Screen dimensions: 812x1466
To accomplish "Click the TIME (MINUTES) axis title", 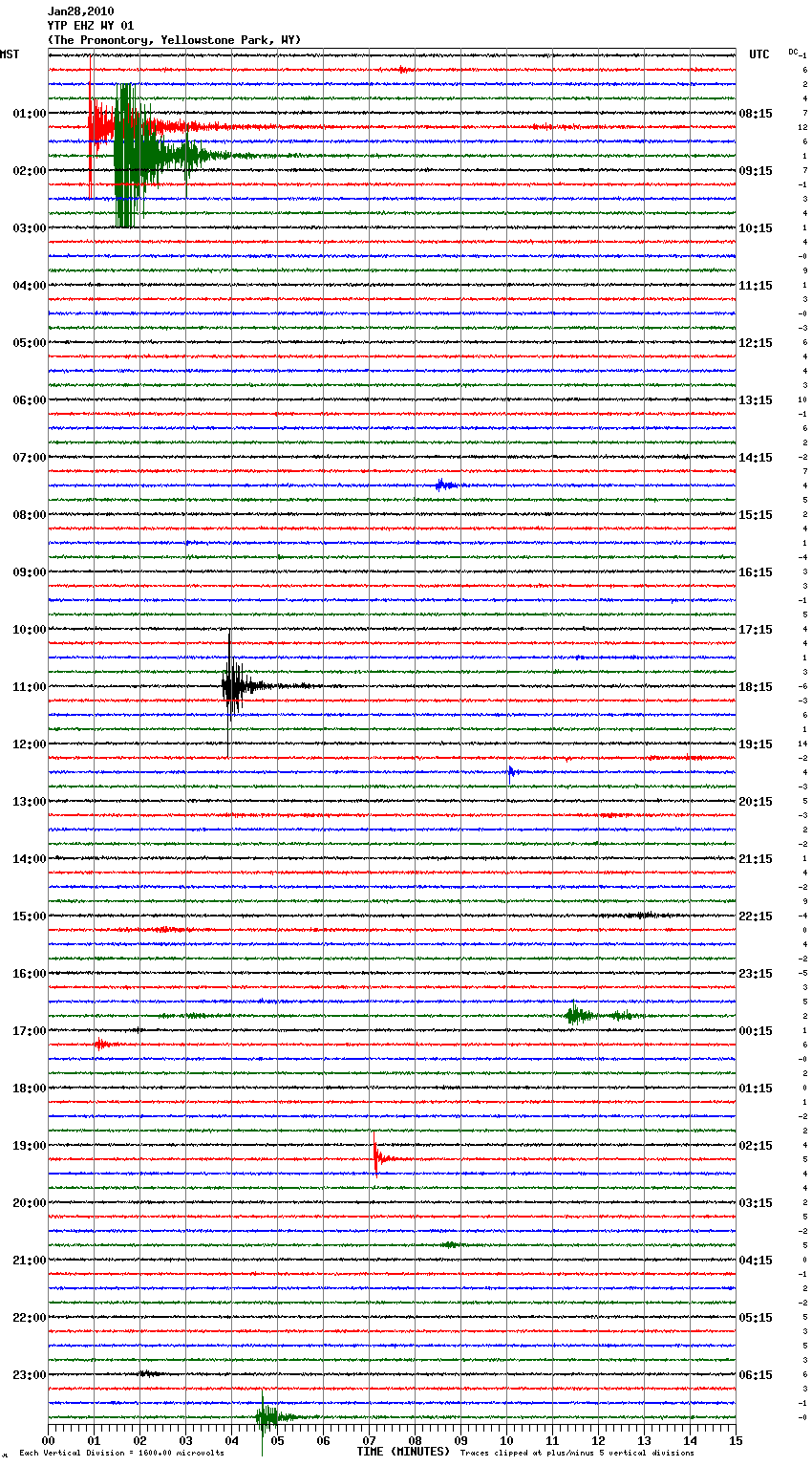I will click(403, 1452).
